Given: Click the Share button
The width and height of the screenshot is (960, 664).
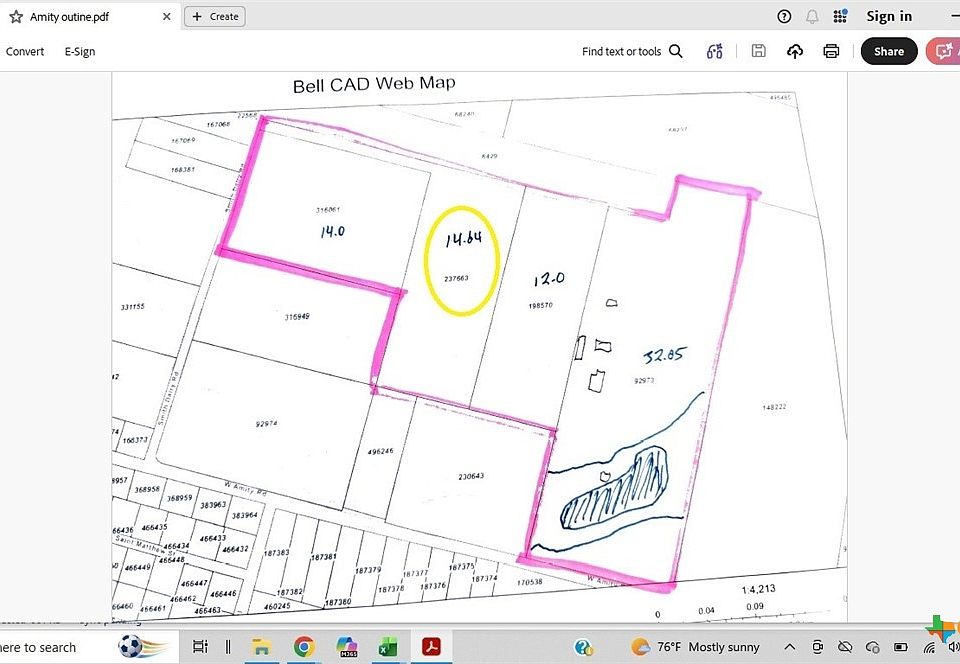Looking at the screenshot, I should [889, 51].
